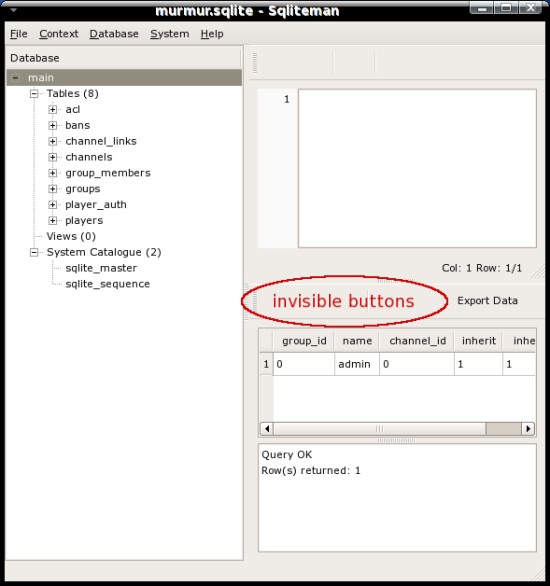
Task: Expand the player_auth table
Action: (53, 205)
